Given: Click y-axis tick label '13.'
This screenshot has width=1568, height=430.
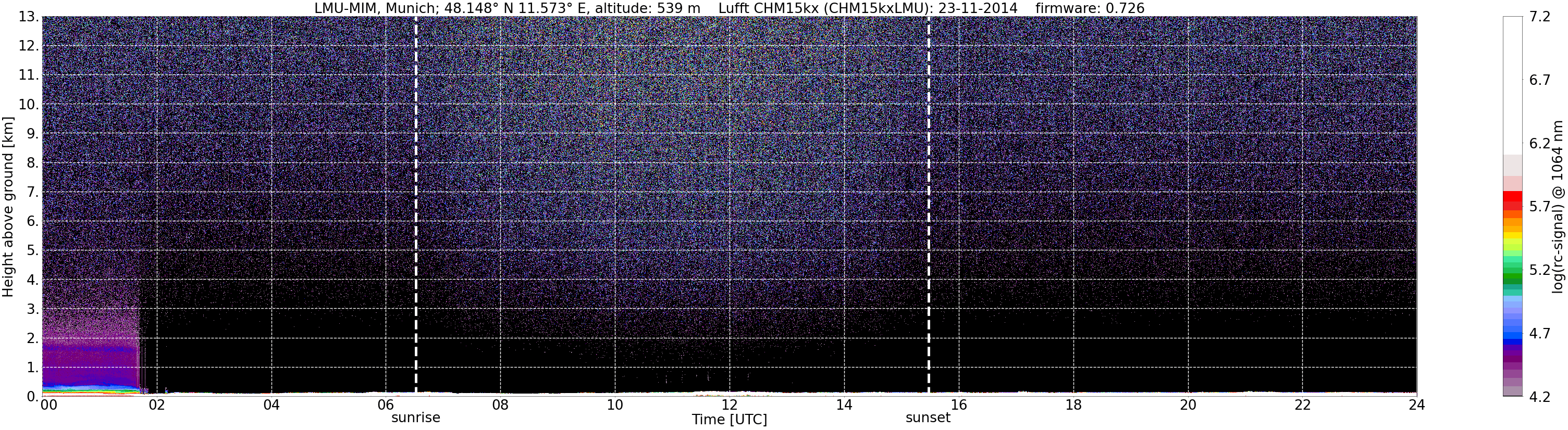Looking at the screenshot, I should [28, 17].
